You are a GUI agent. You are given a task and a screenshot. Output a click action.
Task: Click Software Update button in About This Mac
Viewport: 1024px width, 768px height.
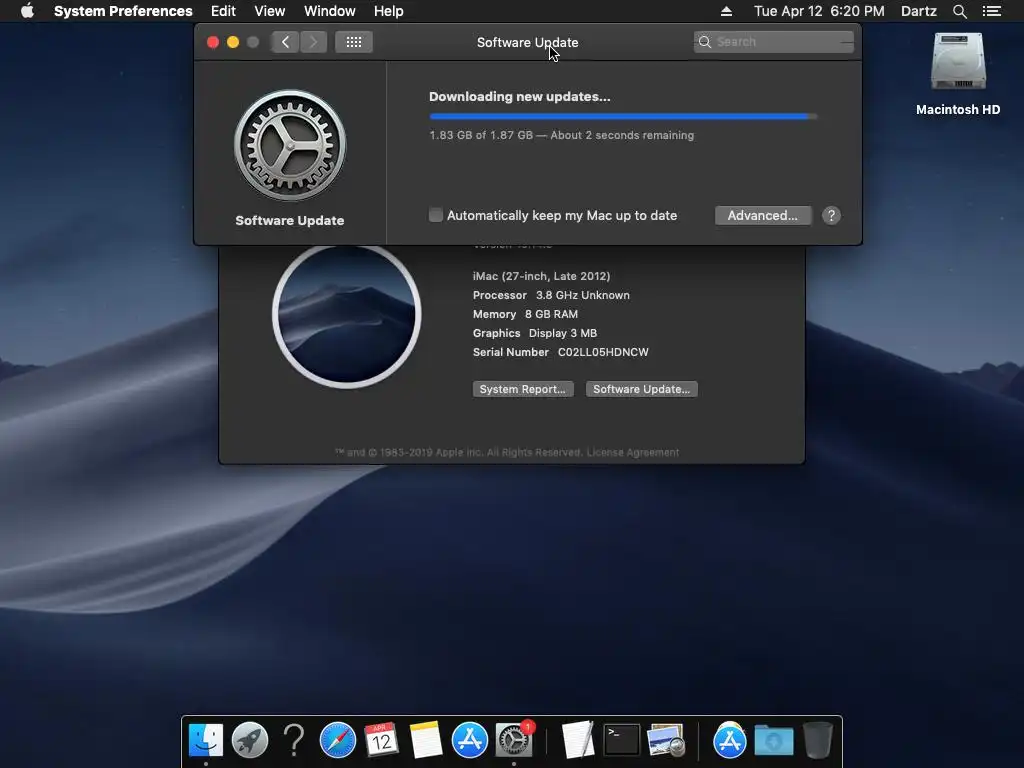641,389
